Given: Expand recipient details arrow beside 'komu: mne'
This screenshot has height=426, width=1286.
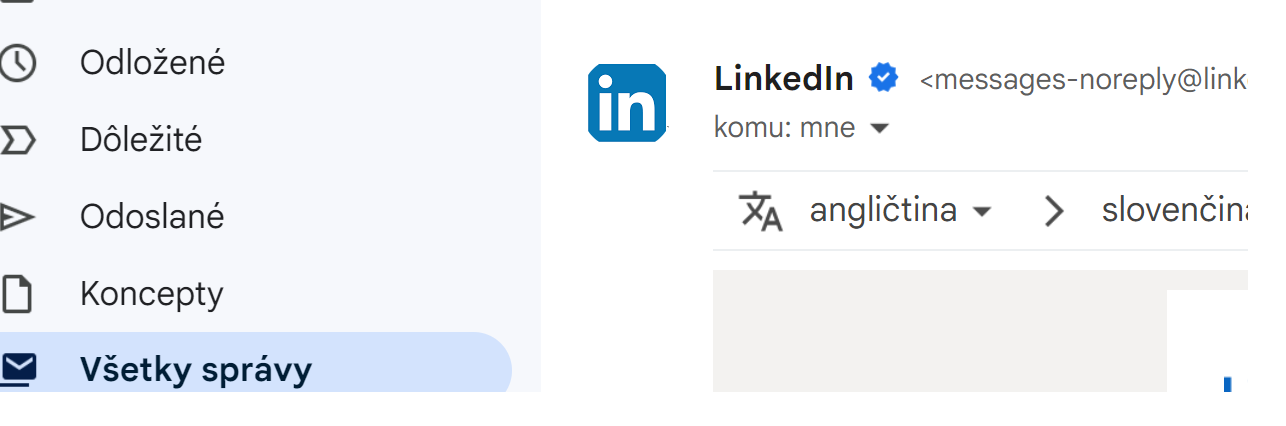Looking at the screenshot, I should tap(879, 129).
